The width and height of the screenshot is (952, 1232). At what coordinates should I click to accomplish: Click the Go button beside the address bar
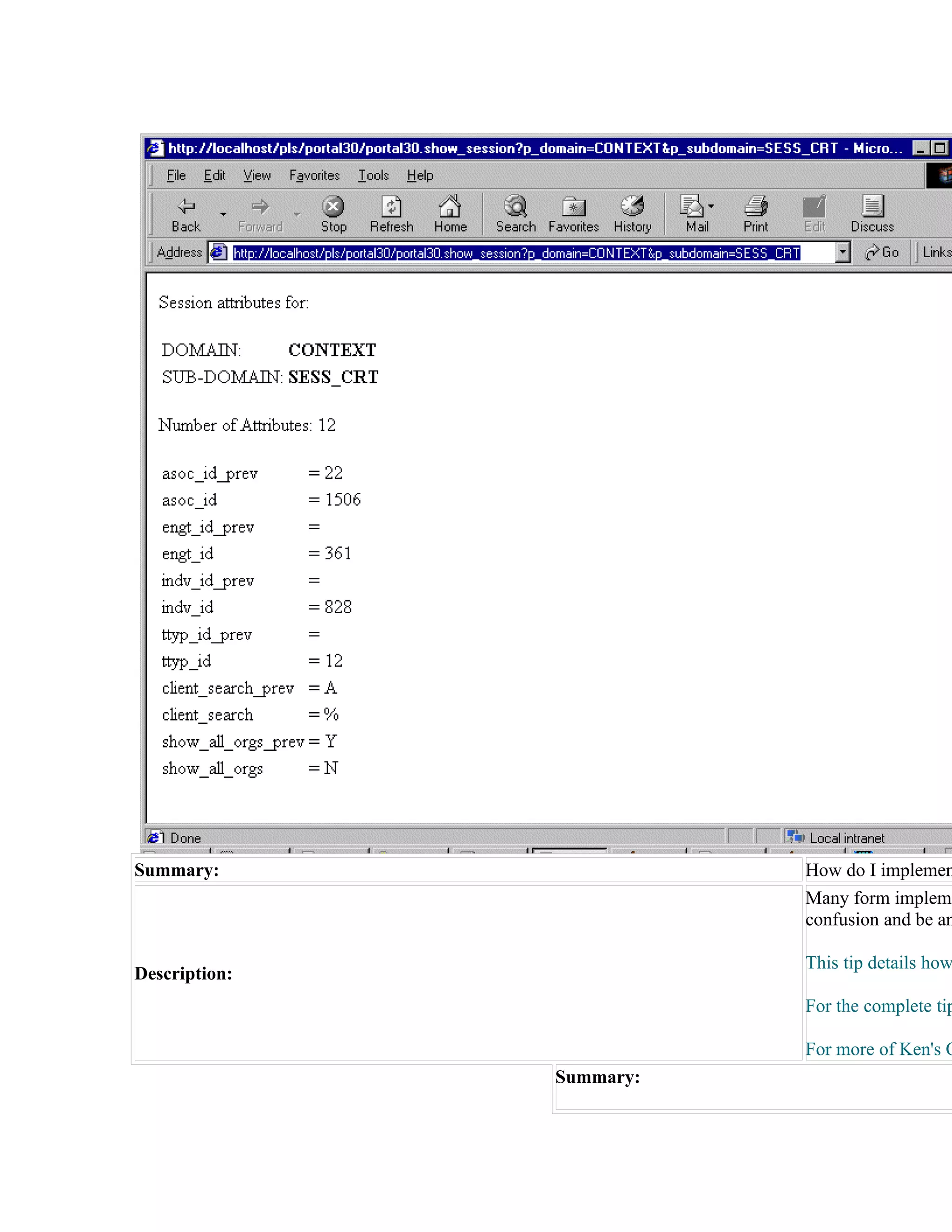(x=882, y=252)
